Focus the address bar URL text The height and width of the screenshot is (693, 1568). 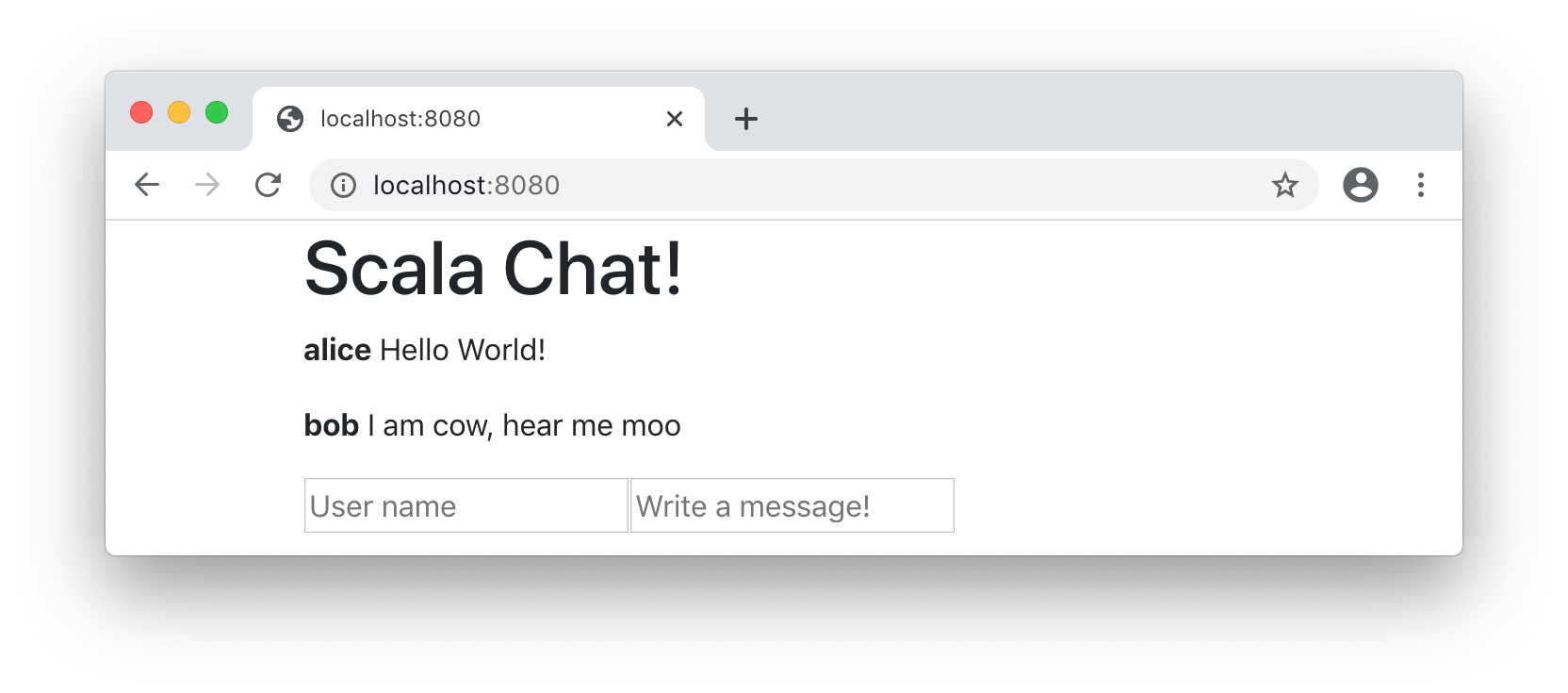pyautogui.click(x=466, y=186)
